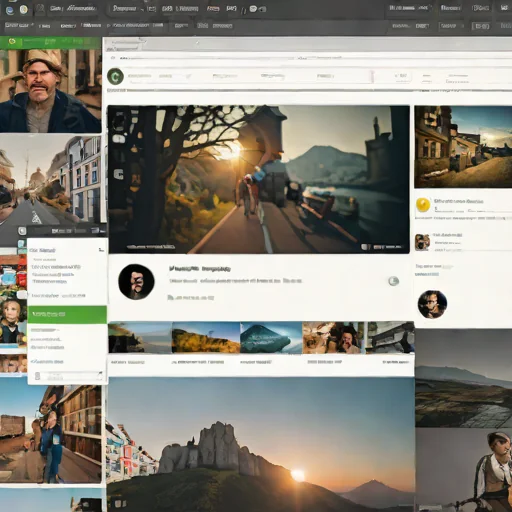The width and height of the screenshot is (512, 512).
Task: Open the man in vest photo at bottom right
Action: (463, 470)
